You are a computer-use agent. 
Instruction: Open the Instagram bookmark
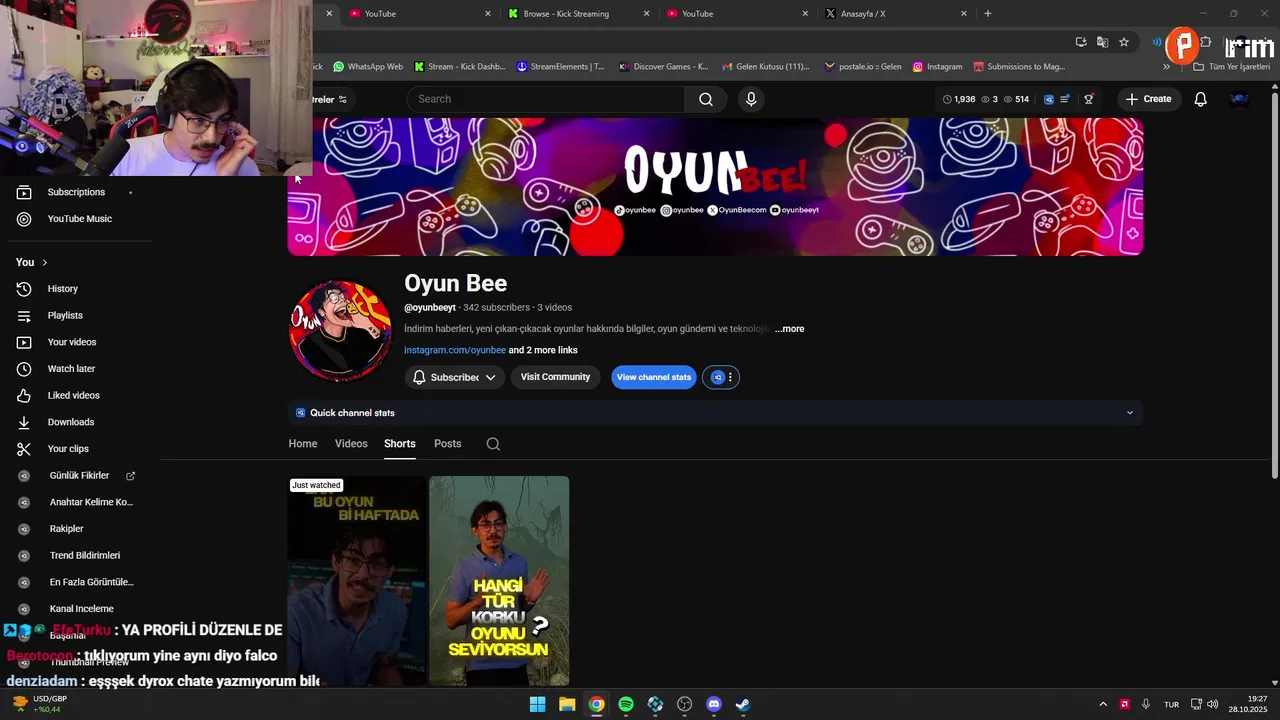(x=937, y=67)
